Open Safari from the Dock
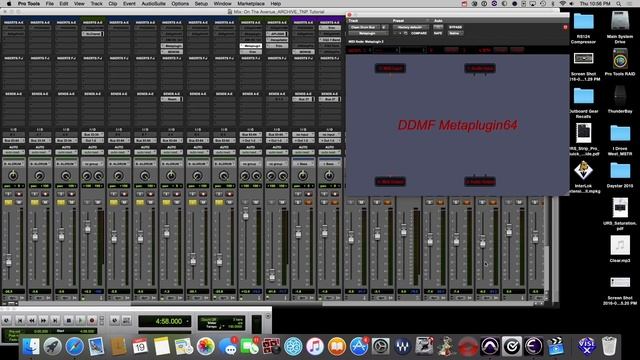The height and width of the screenshot is (360, 640). pyautogui.click(x=75, y=347)
